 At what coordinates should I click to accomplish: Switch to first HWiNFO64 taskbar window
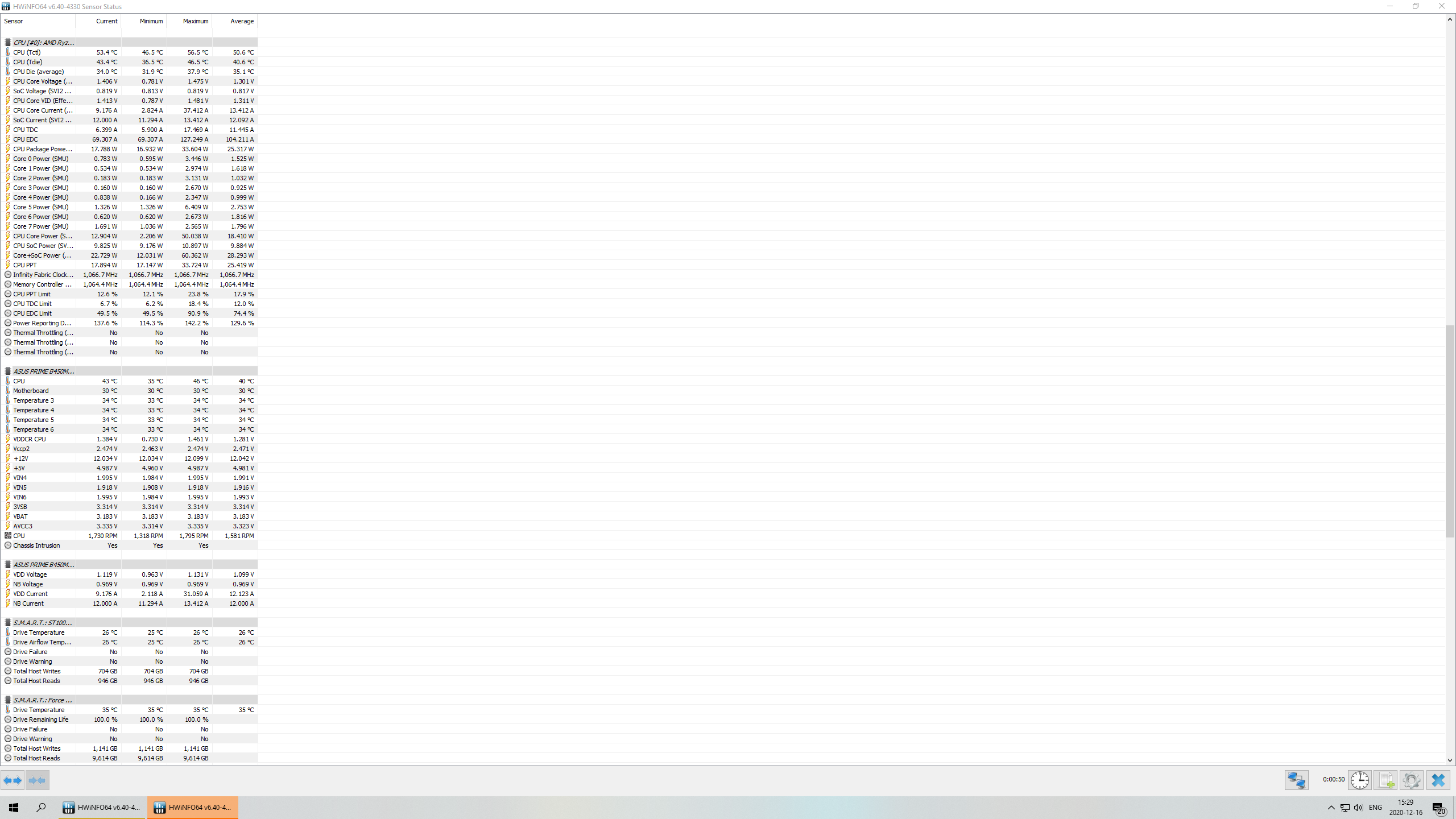(102, 807)
